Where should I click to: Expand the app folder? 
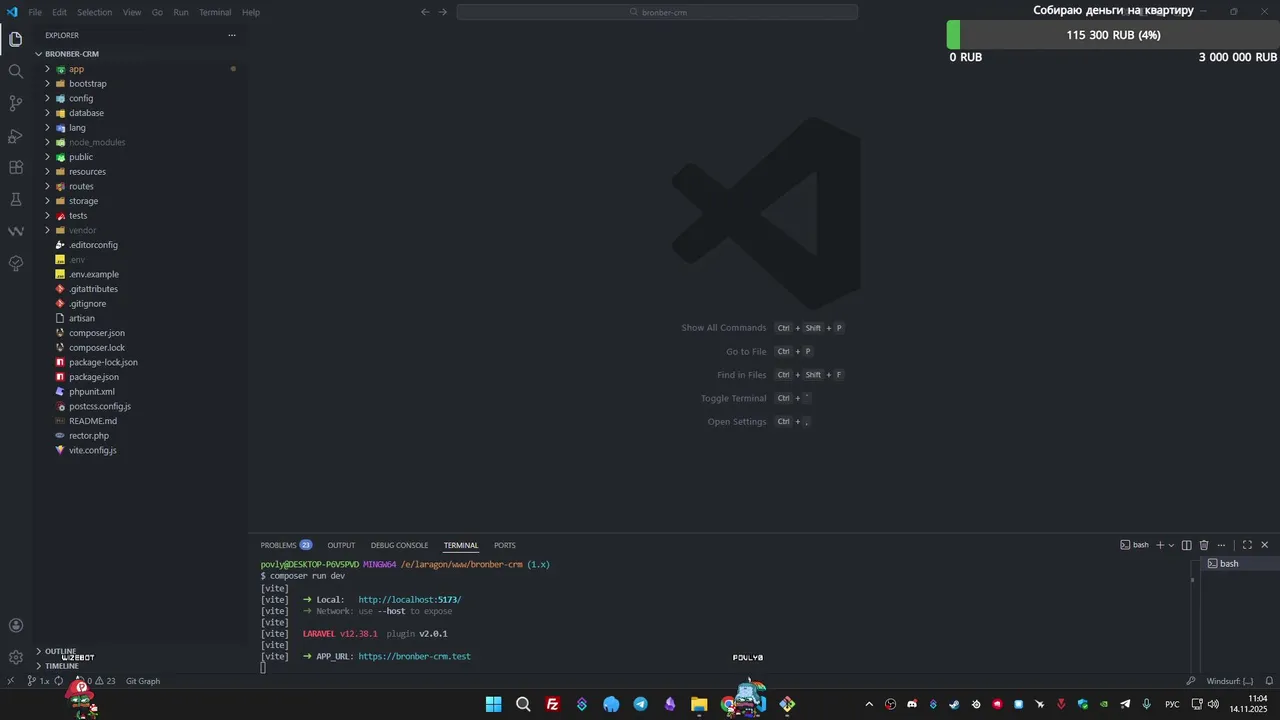[47, 69]
